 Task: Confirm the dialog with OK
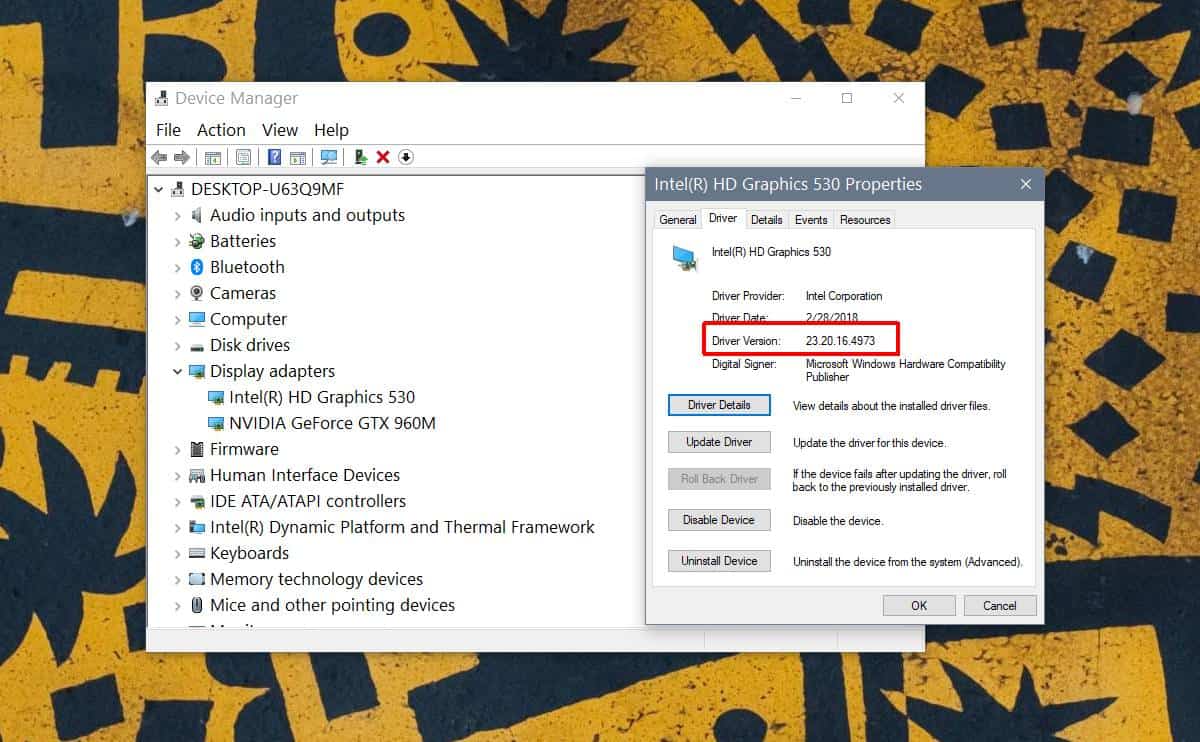click(919, 605)
